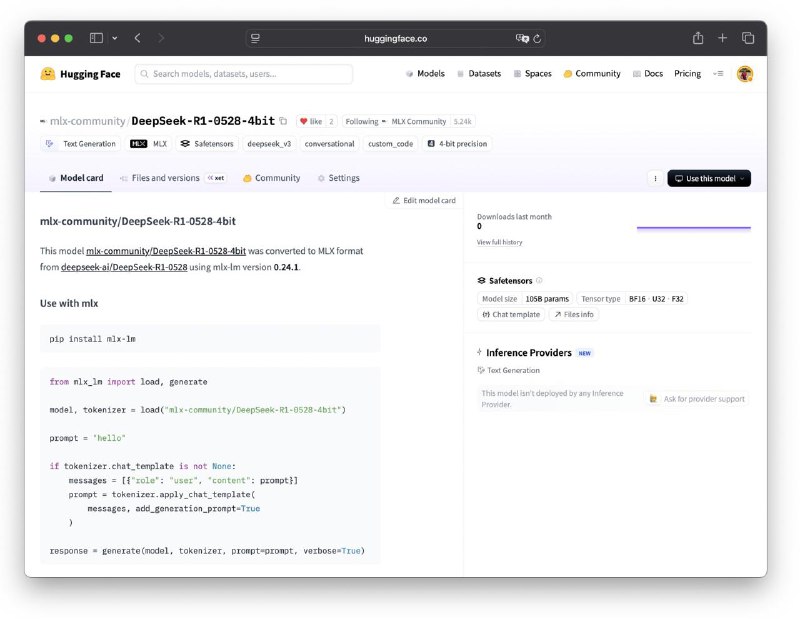Open the Spaces page
Viewport: 800px width, 619px height.
tap(533, 73)
